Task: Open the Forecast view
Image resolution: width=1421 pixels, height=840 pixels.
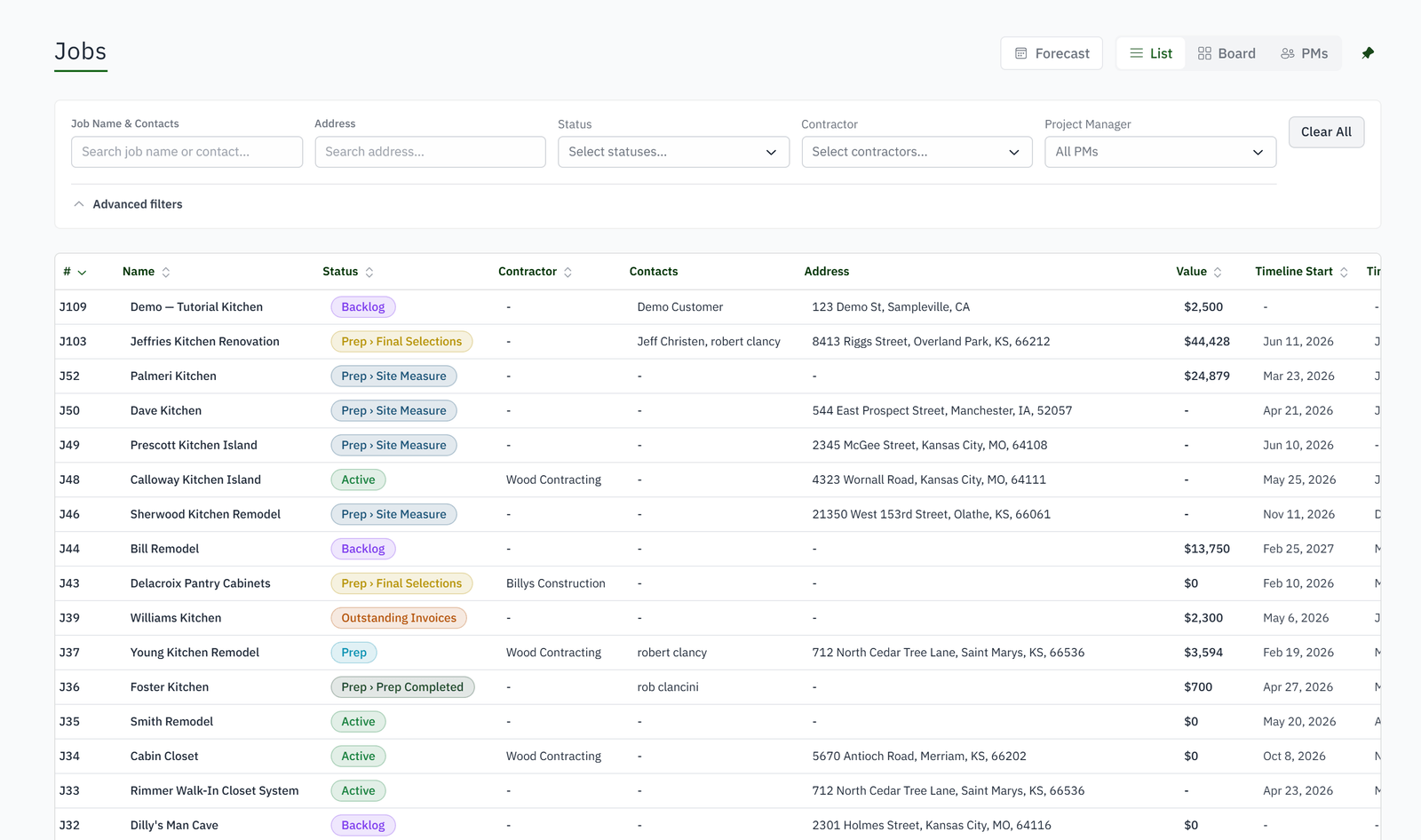Action: click(1052, 53)
